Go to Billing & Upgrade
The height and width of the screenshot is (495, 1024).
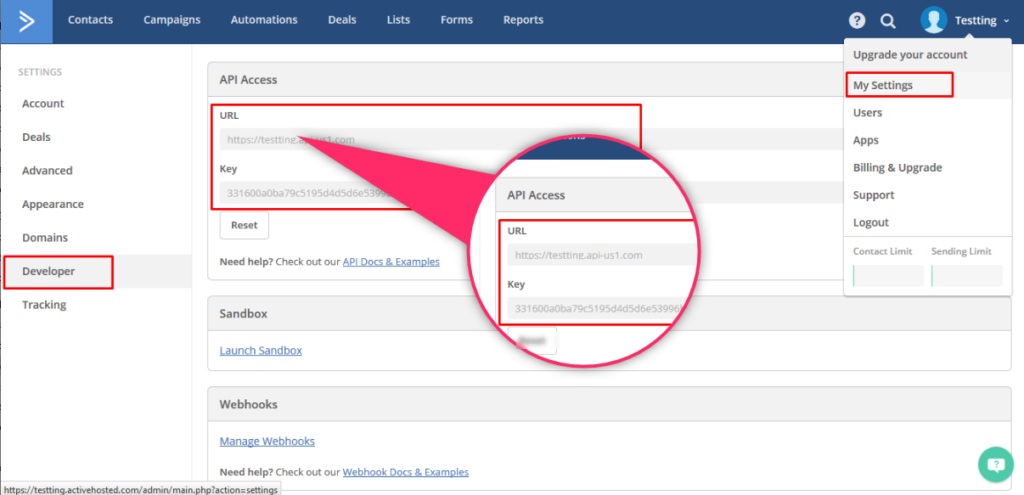click(897, 168)
